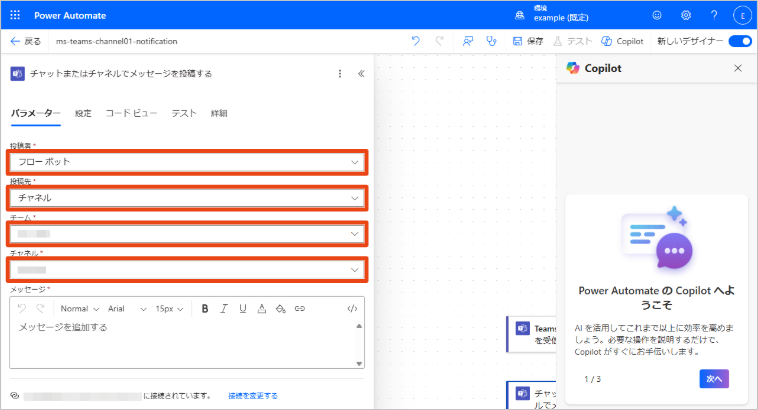Expand the フロー ボット dropdown
Screen dimensions: 758x410
coord(187,162)
